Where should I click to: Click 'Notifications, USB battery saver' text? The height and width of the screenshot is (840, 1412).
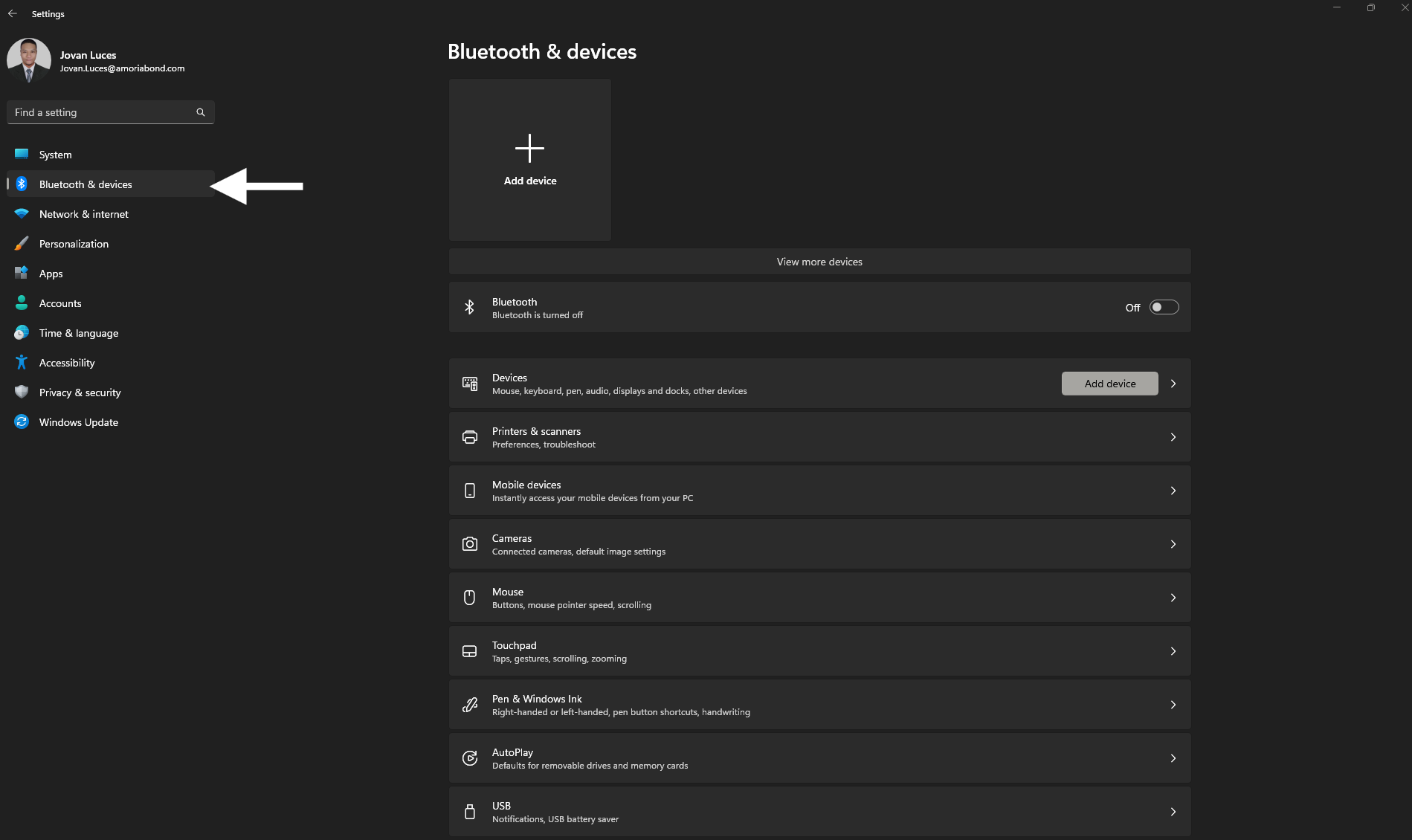point(555,819)
